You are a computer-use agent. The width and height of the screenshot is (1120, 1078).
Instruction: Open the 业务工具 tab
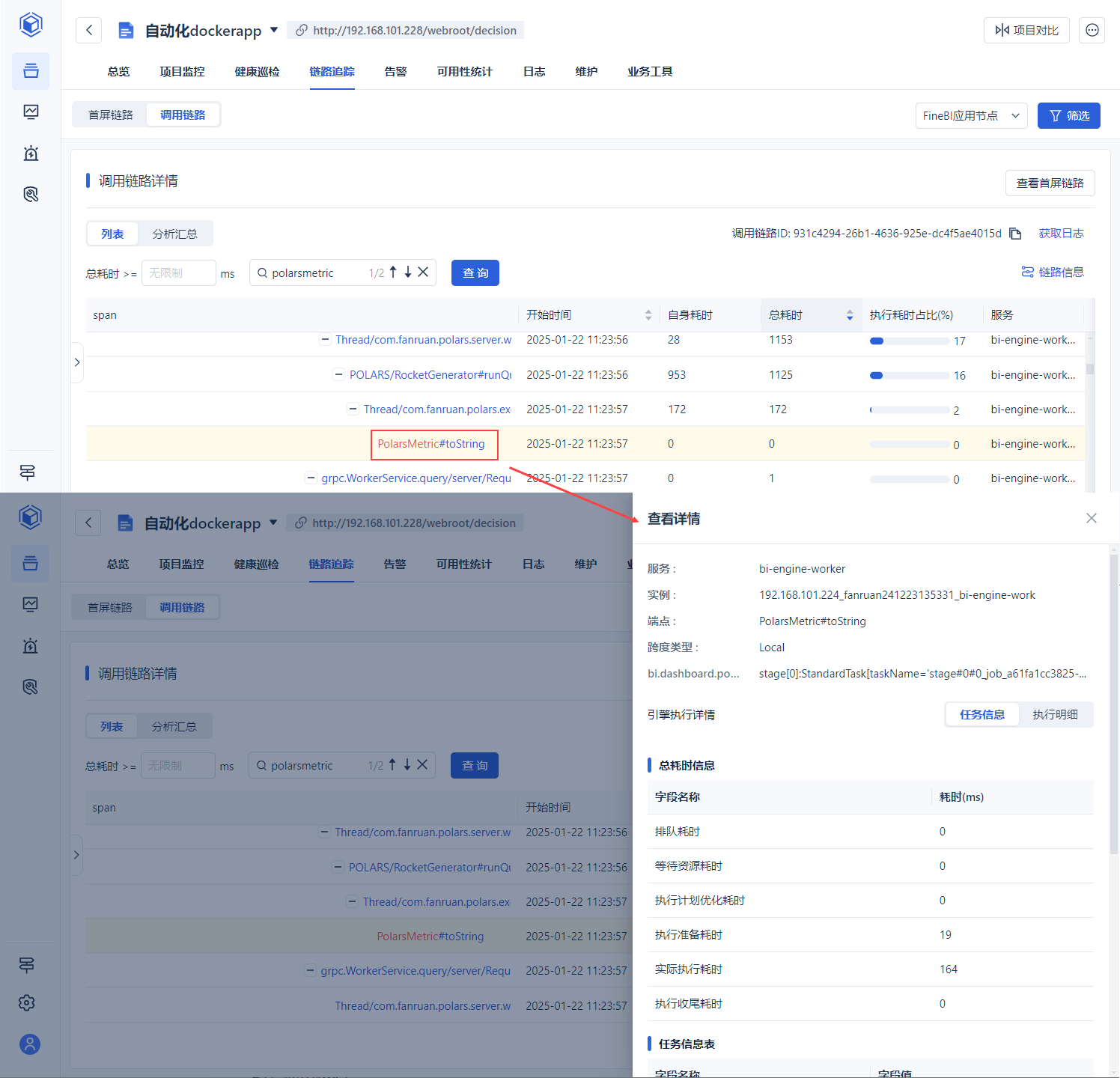coord(650,72)
